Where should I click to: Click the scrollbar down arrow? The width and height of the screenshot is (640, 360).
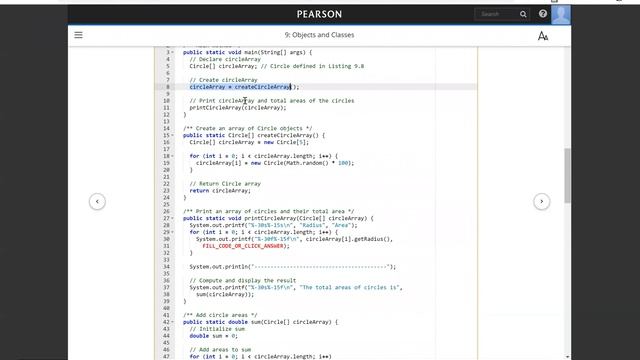coord(567,357)
